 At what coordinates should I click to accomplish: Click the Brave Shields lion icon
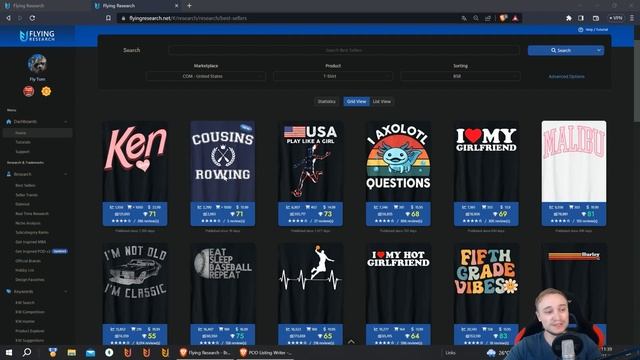click(x=503, y=18)
